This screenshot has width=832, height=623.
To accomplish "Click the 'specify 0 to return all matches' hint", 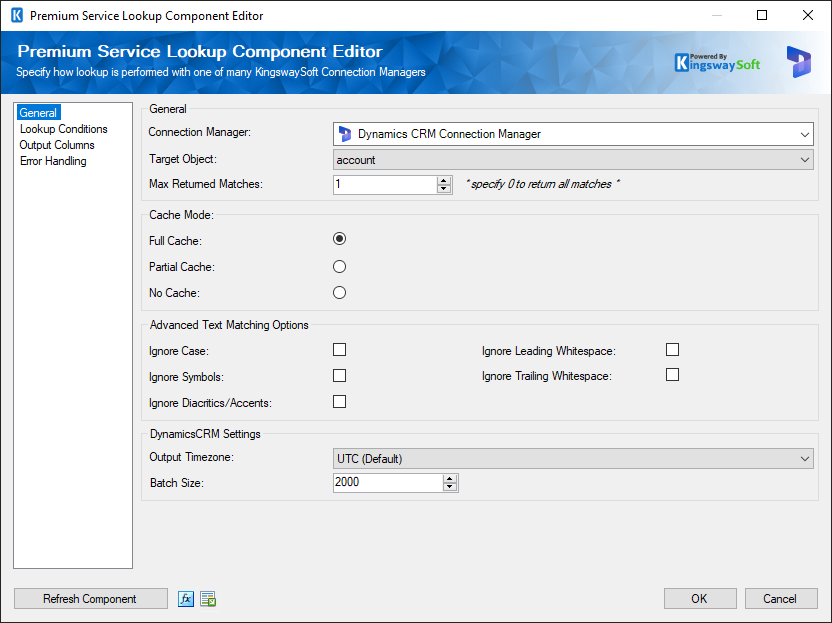I will tap(542, 184).
